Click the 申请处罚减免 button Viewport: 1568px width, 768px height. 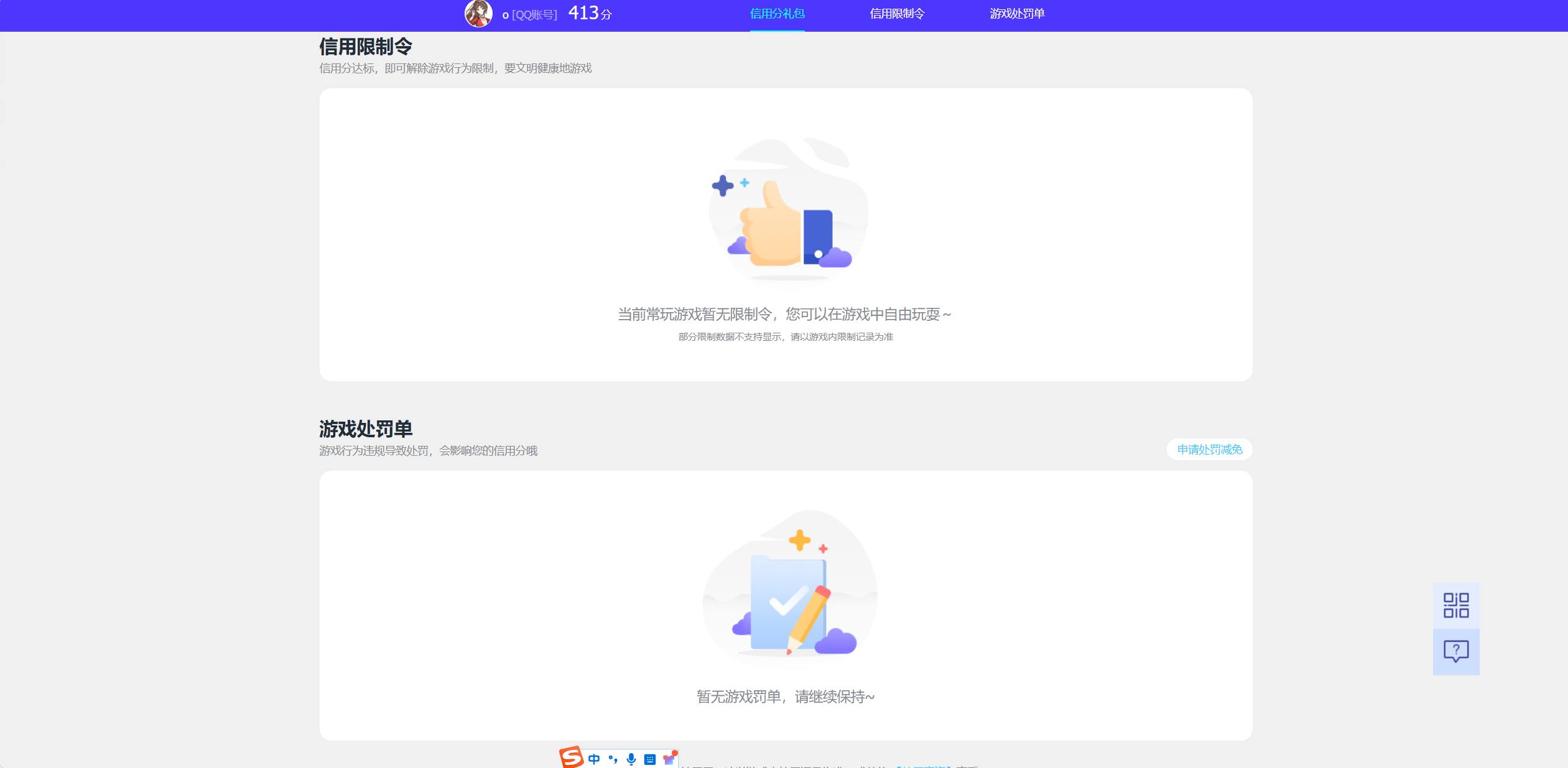(x=1210, y=450)
